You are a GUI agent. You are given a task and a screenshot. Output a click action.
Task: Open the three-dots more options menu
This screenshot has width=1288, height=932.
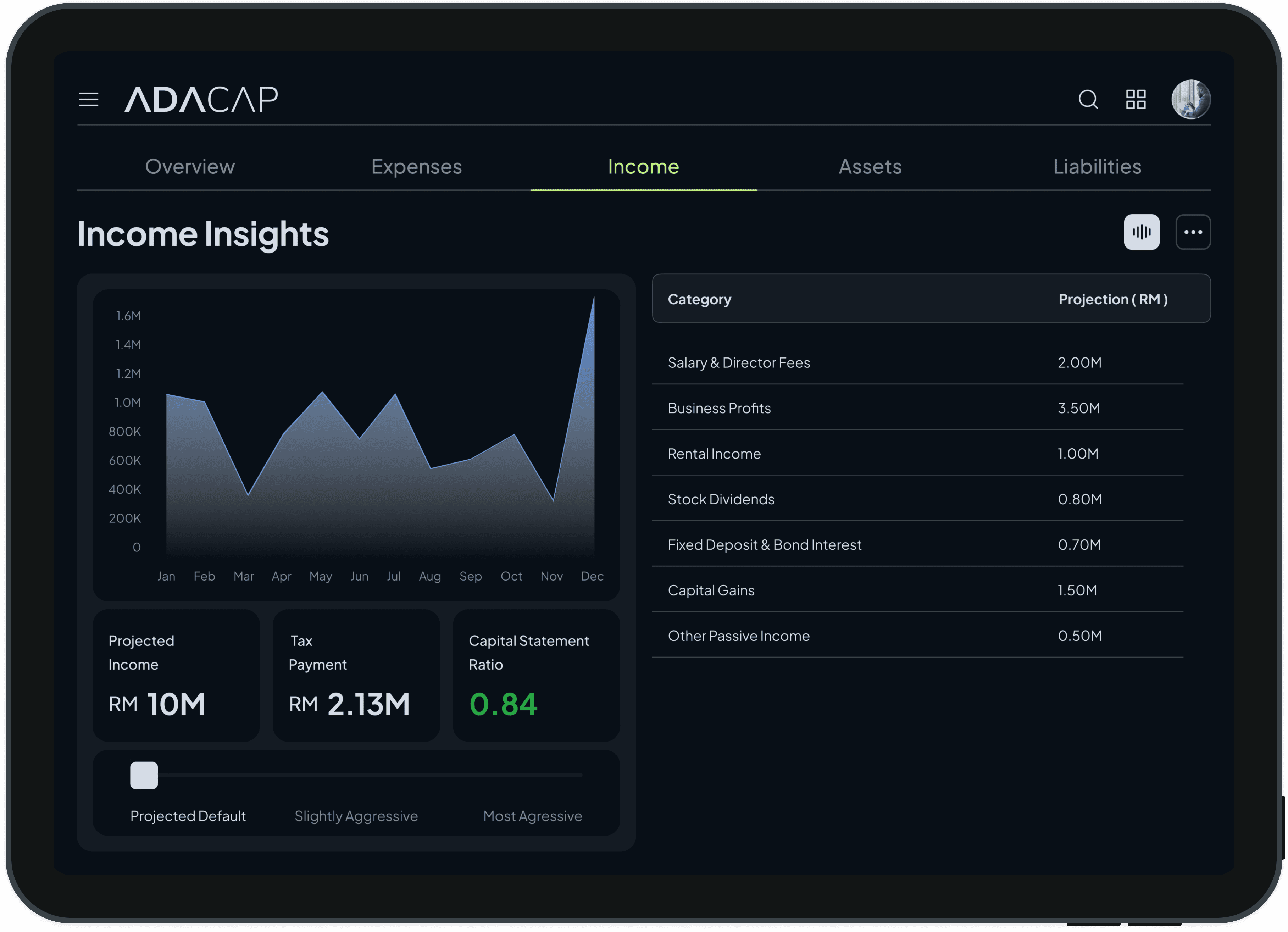tap(1193, 232)
